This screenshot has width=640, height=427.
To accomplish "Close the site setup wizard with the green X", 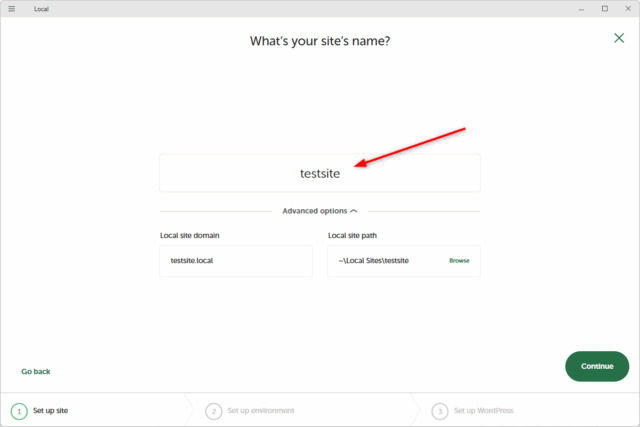I will click(x=619, y=38).
